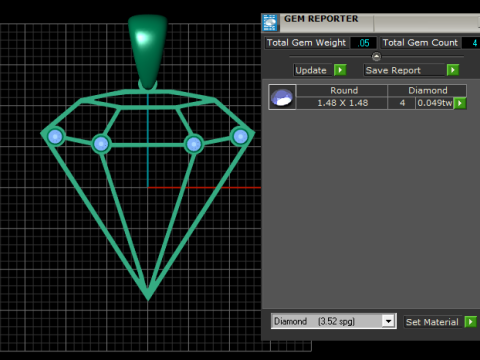This screenshot has width=480, height=360.
Task: Open the Diamond (3.52 spg) material dropdown
Action: (x=388, y=321)
